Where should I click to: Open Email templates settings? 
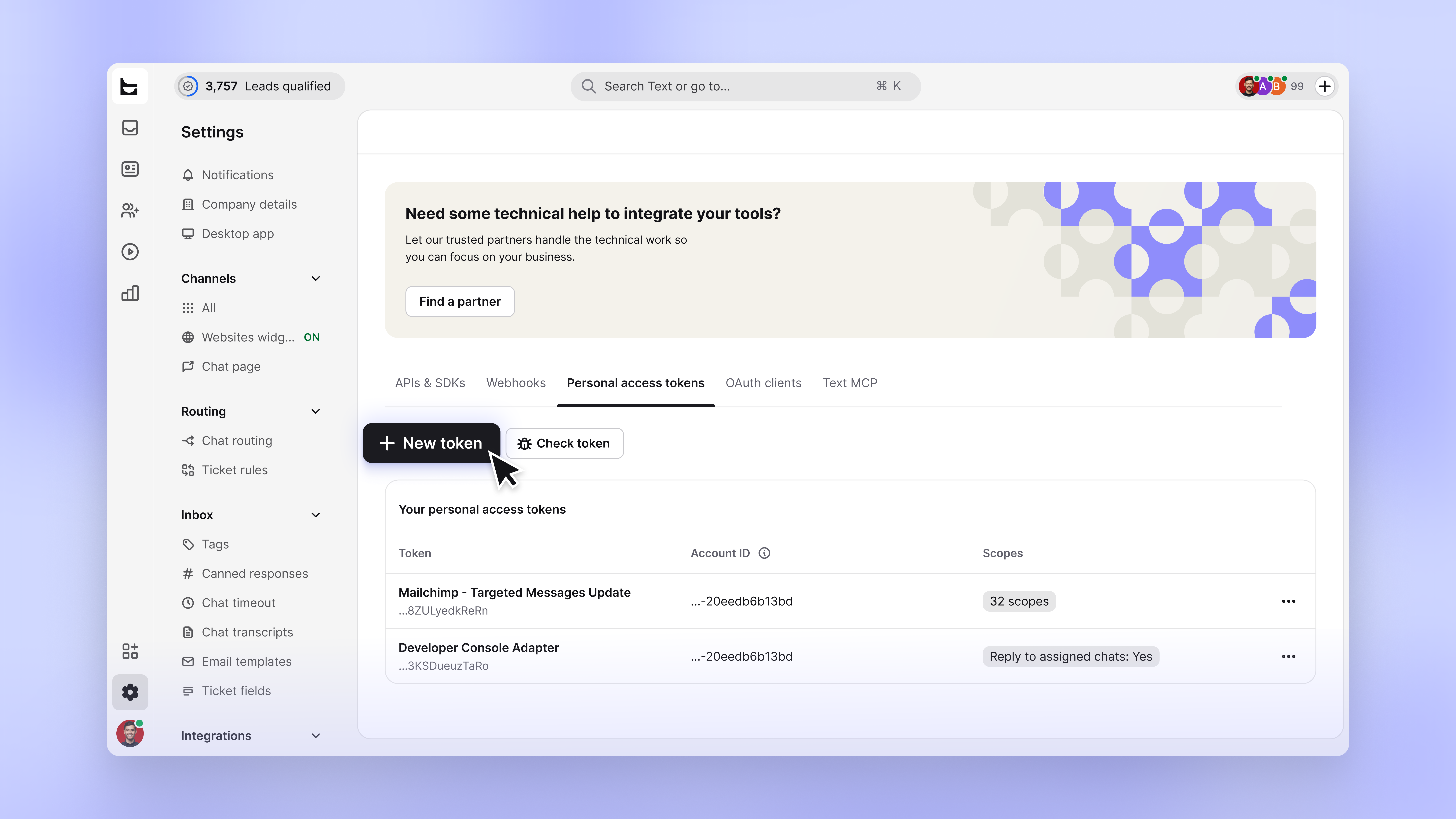click(246, 662)
